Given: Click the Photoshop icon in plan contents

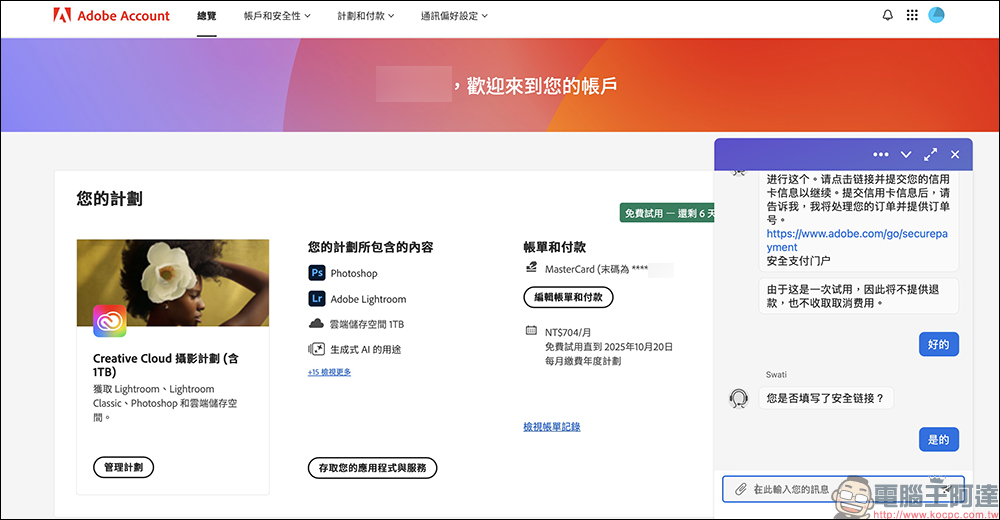Looking at the screenshot, I should (316, 273).
